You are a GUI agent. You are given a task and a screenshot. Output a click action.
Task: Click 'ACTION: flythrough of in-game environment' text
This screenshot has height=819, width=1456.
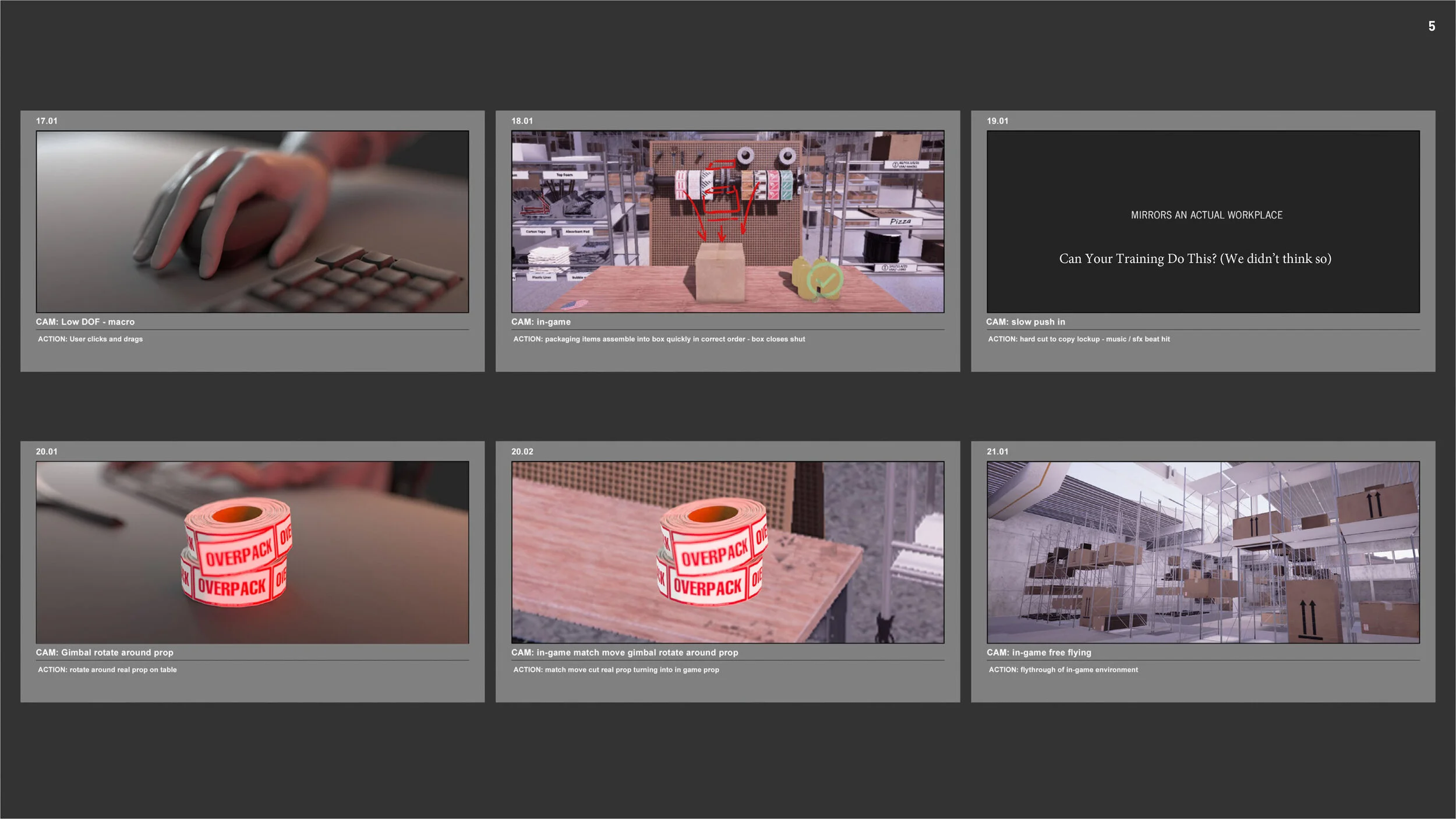click(1063, 670)
